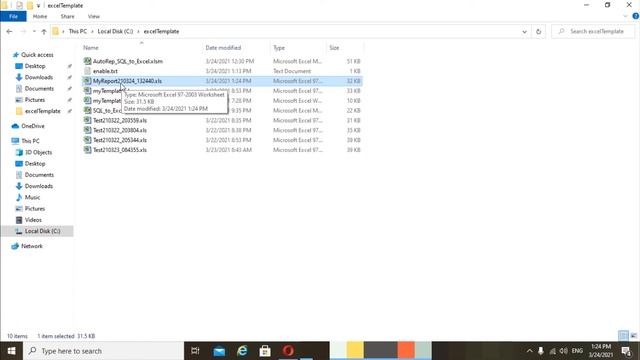Select the MyReport210324_132440.xls file
Viewport: 640px width, 360px height.
222,81
